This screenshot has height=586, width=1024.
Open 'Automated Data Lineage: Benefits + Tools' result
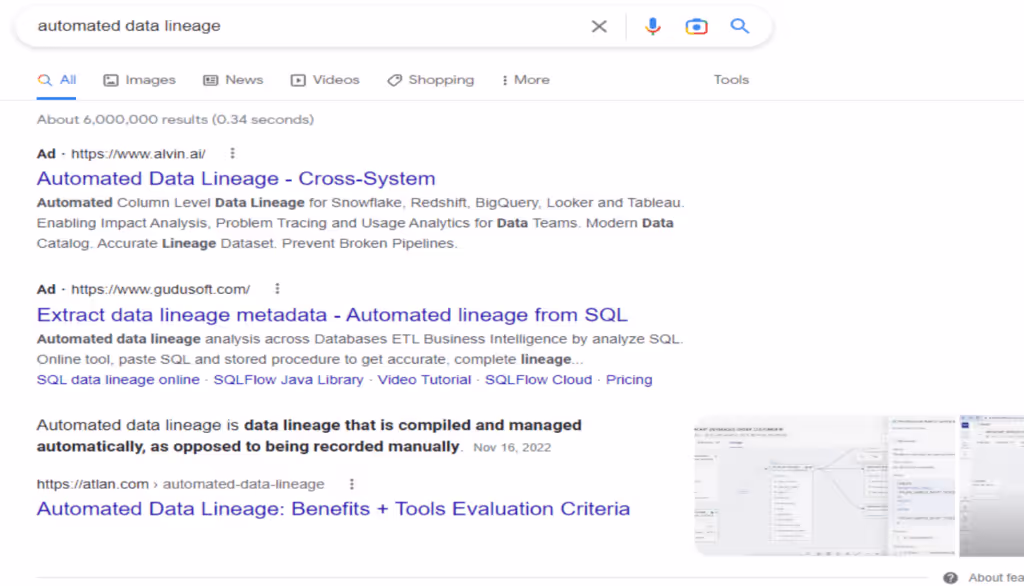coord(333,509)
